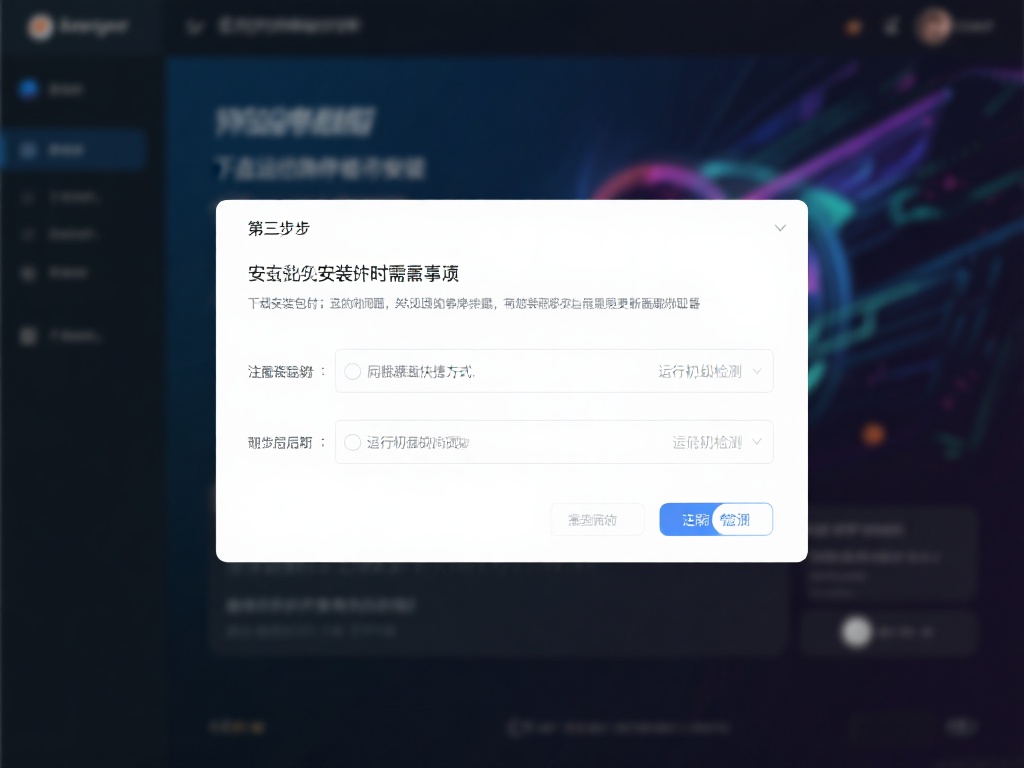Click the orange status icon in top bar
Image resolution: width=1024 pixels, height=768 pixels.
point(853,27)
